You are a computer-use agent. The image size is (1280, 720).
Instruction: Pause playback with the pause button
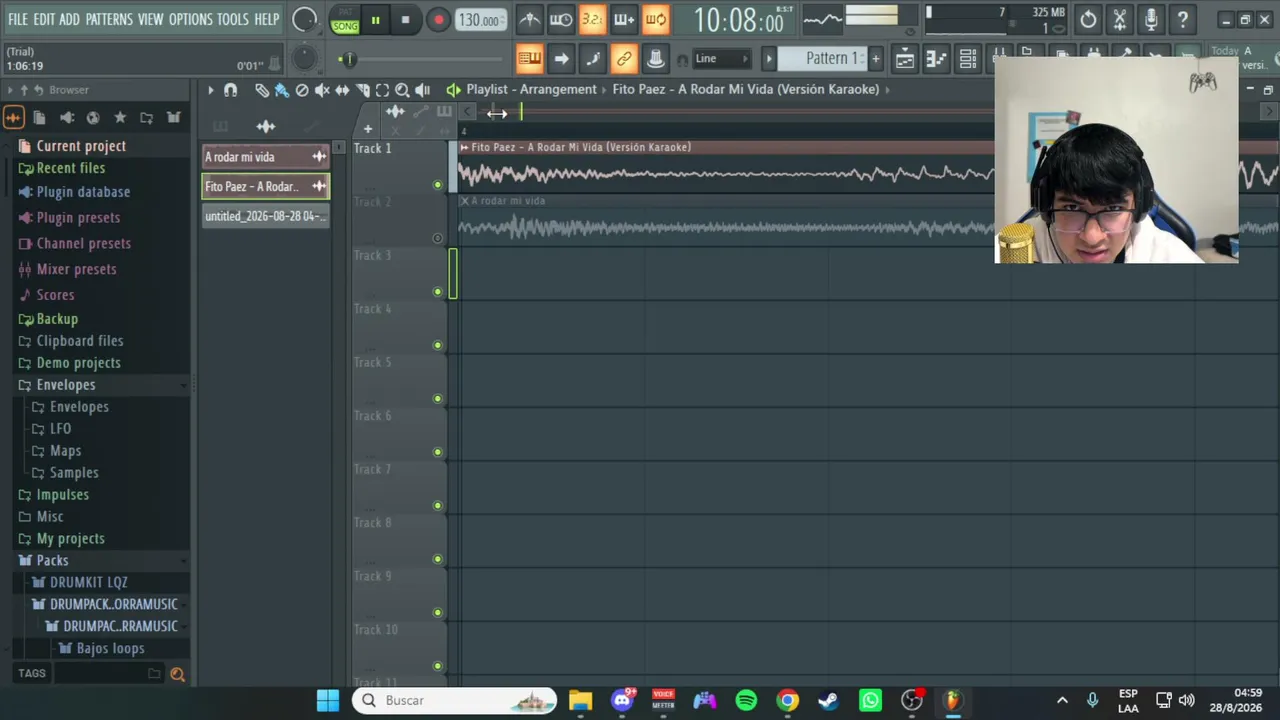(x=375, y=20)
